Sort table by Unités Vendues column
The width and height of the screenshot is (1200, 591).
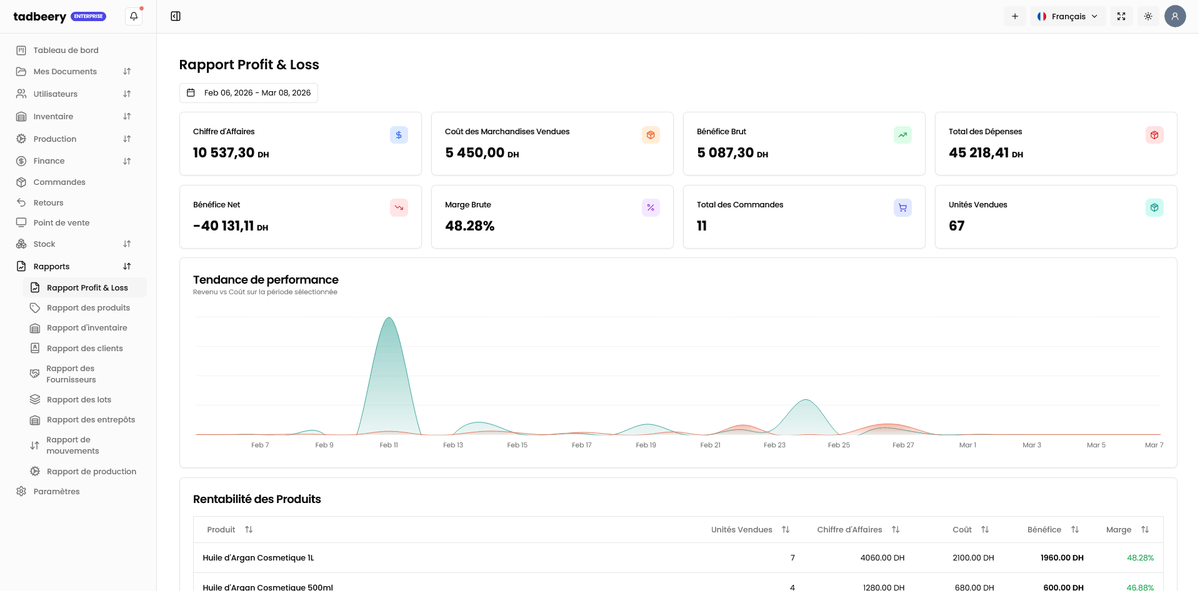pyautogui.click(x=749, y=530)
